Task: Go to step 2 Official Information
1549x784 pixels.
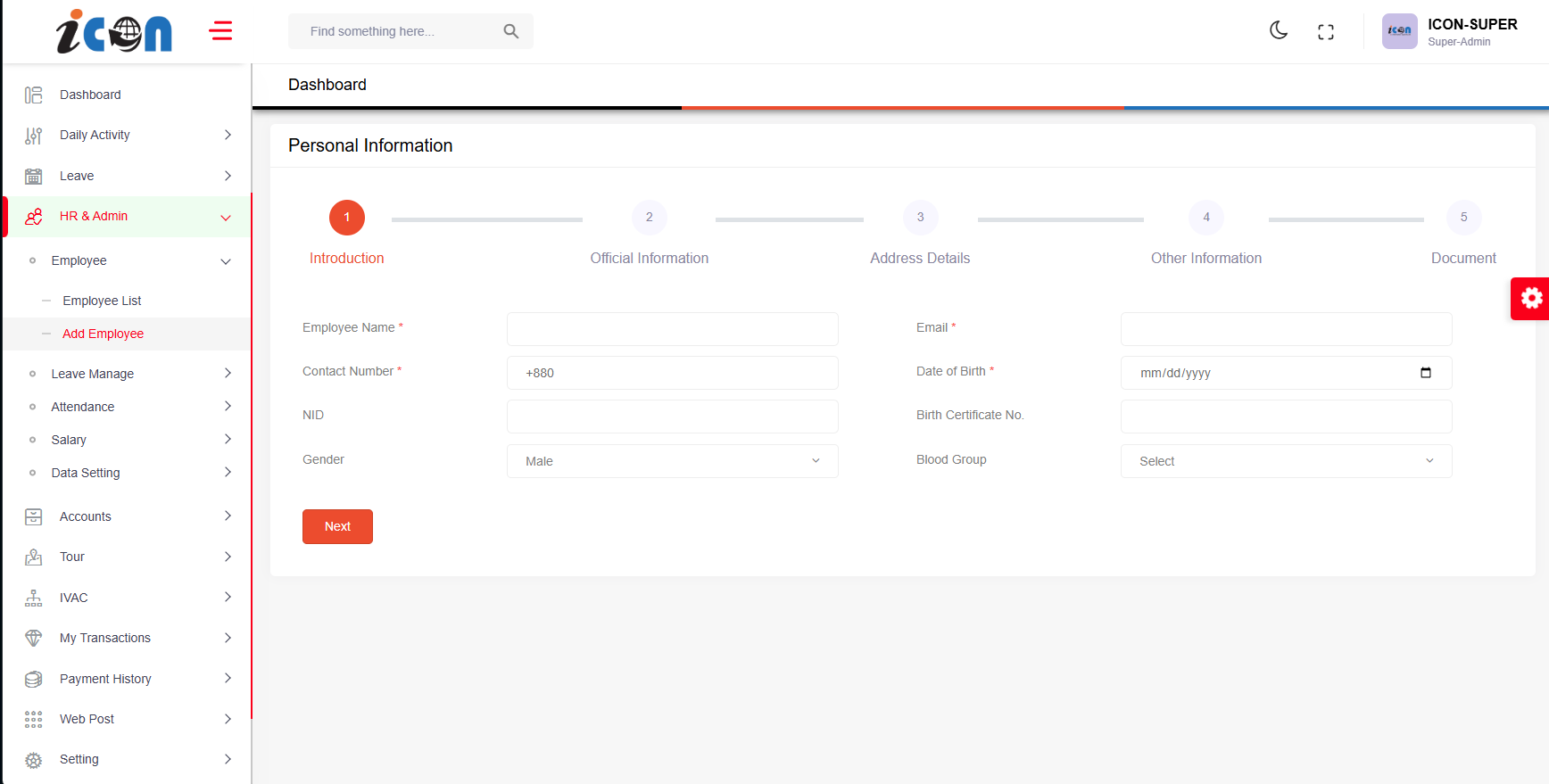Action: point(649,218)
